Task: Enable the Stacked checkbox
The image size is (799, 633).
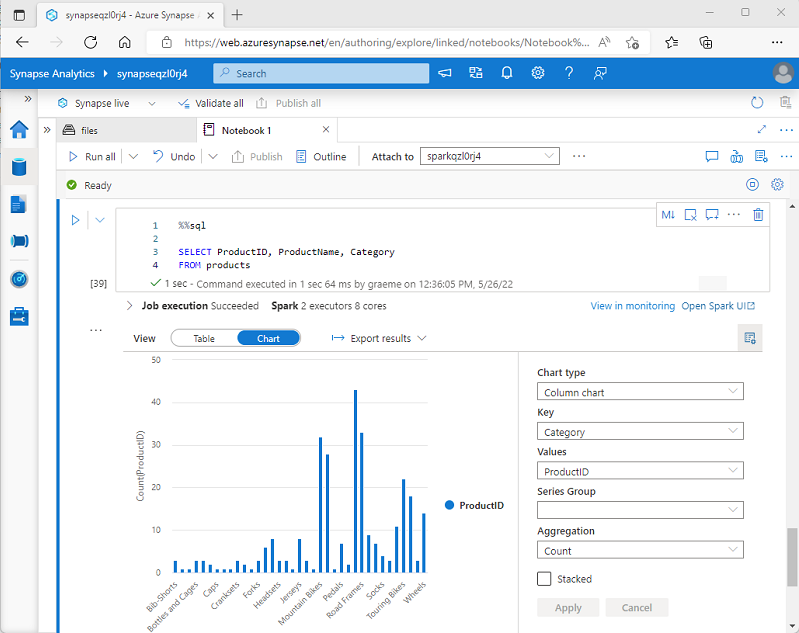Action: pos(544,579)
